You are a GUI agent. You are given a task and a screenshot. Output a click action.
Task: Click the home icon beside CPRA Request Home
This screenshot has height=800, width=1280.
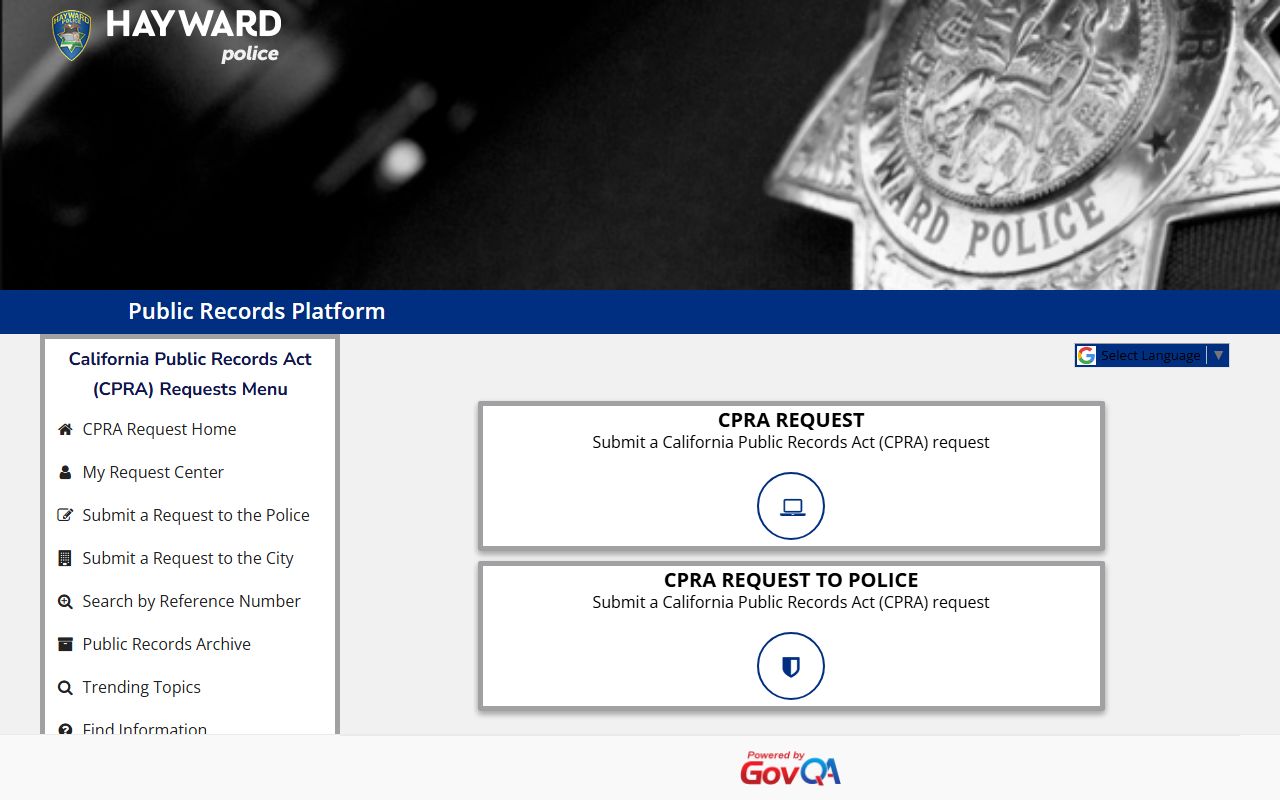click(x=65, y=429)
